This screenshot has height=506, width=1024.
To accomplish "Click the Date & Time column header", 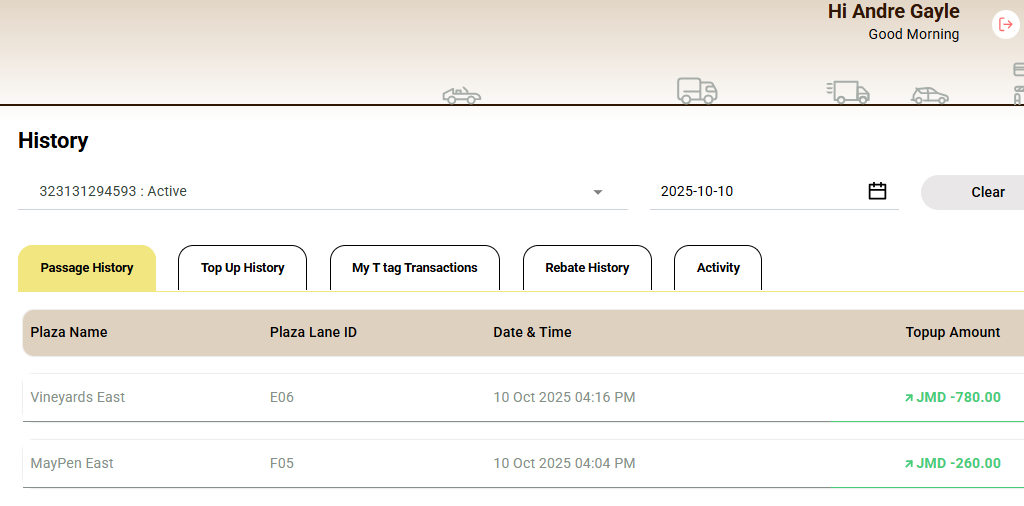I will pos(532,332).
